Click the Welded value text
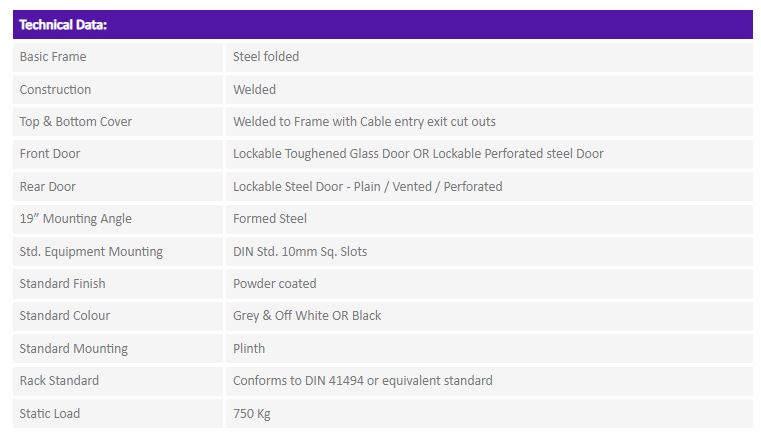 tap(254, 90)
